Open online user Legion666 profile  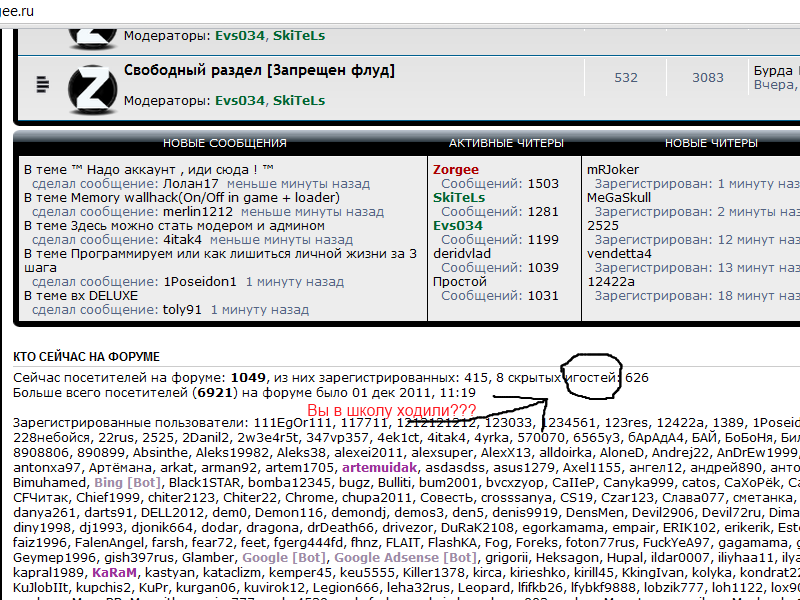point(344,588)
